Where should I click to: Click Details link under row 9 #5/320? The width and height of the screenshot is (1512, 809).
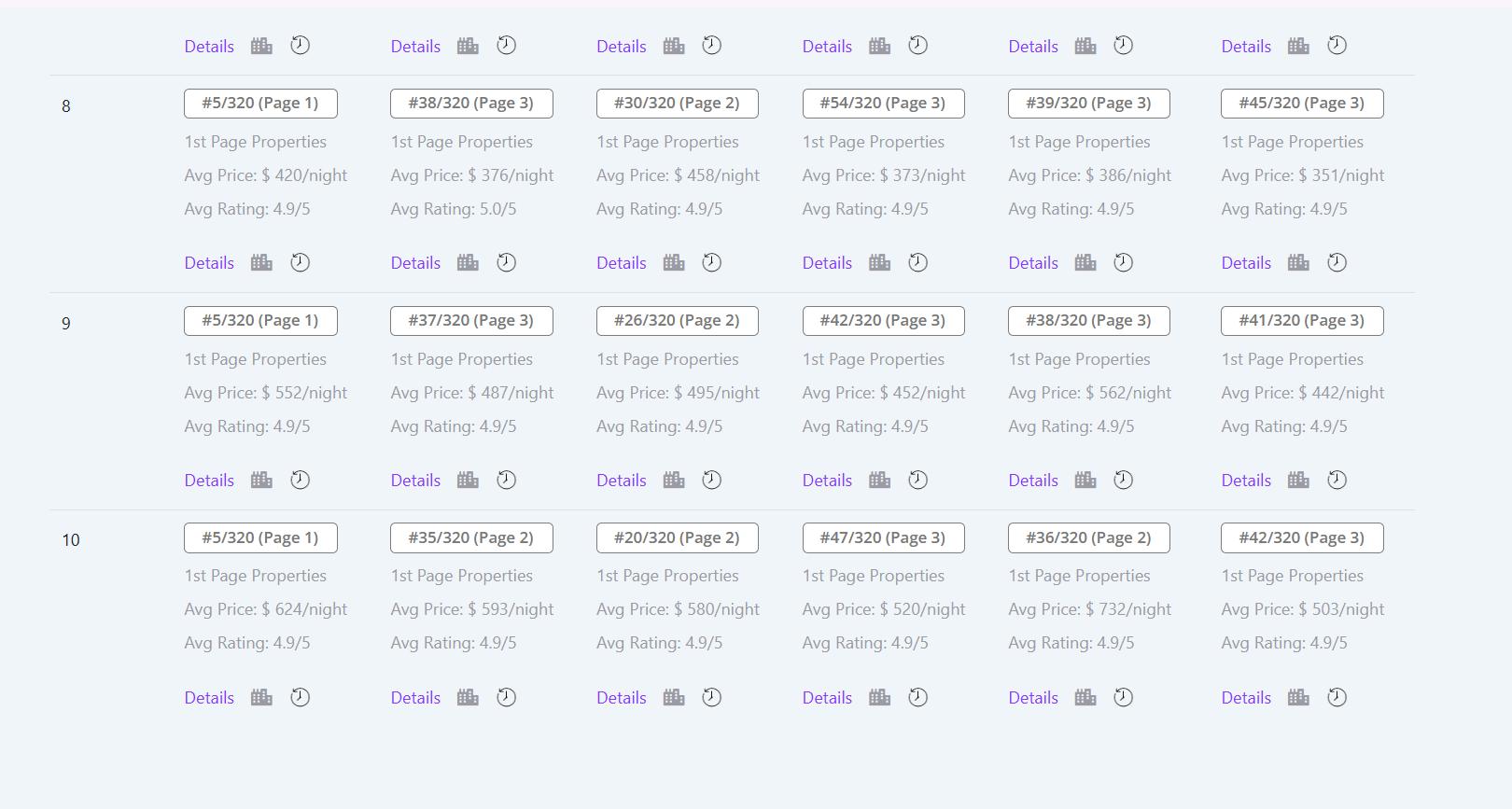pyautogui.click(x=209, y=481)
